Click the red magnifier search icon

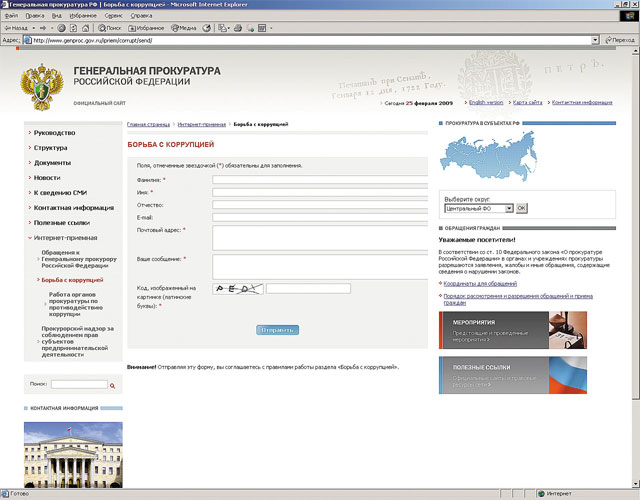point(113,385)
